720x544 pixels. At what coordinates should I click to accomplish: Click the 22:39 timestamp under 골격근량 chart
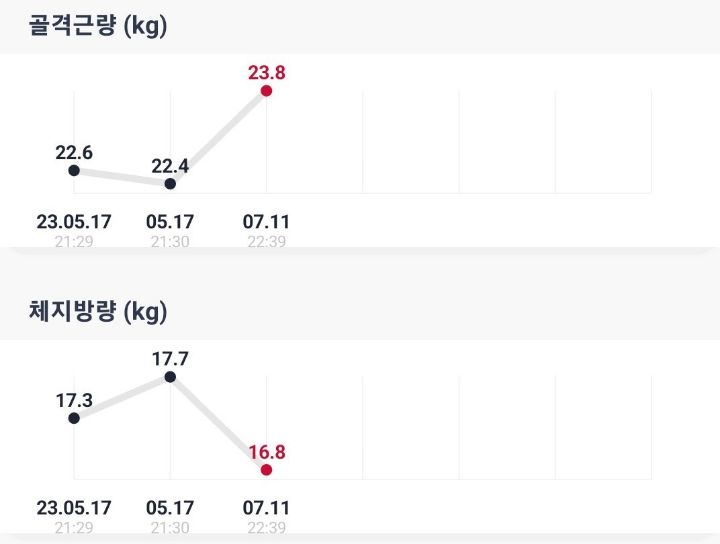[266, 242]
